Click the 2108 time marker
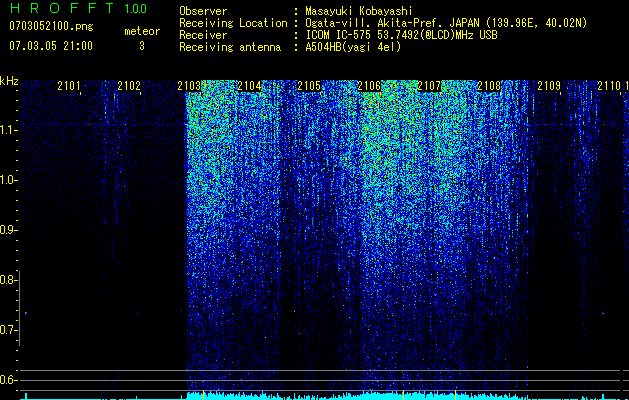 click(489, 86)
